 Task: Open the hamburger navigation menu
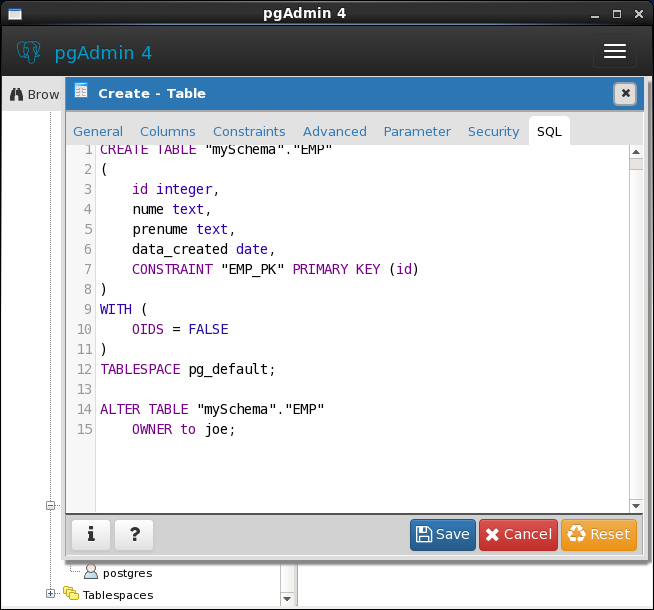point(614,51)
